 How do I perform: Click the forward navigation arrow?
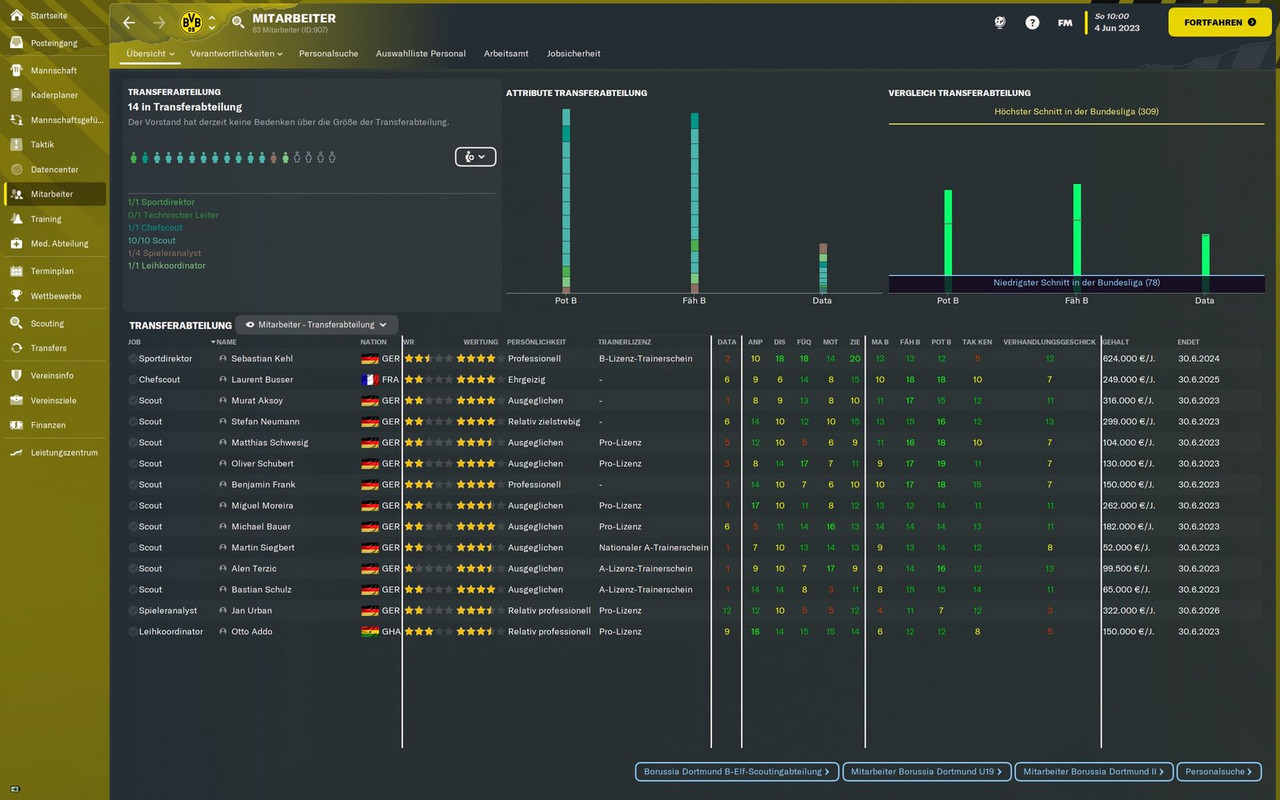pyautogui.click(x=159, y=22)
